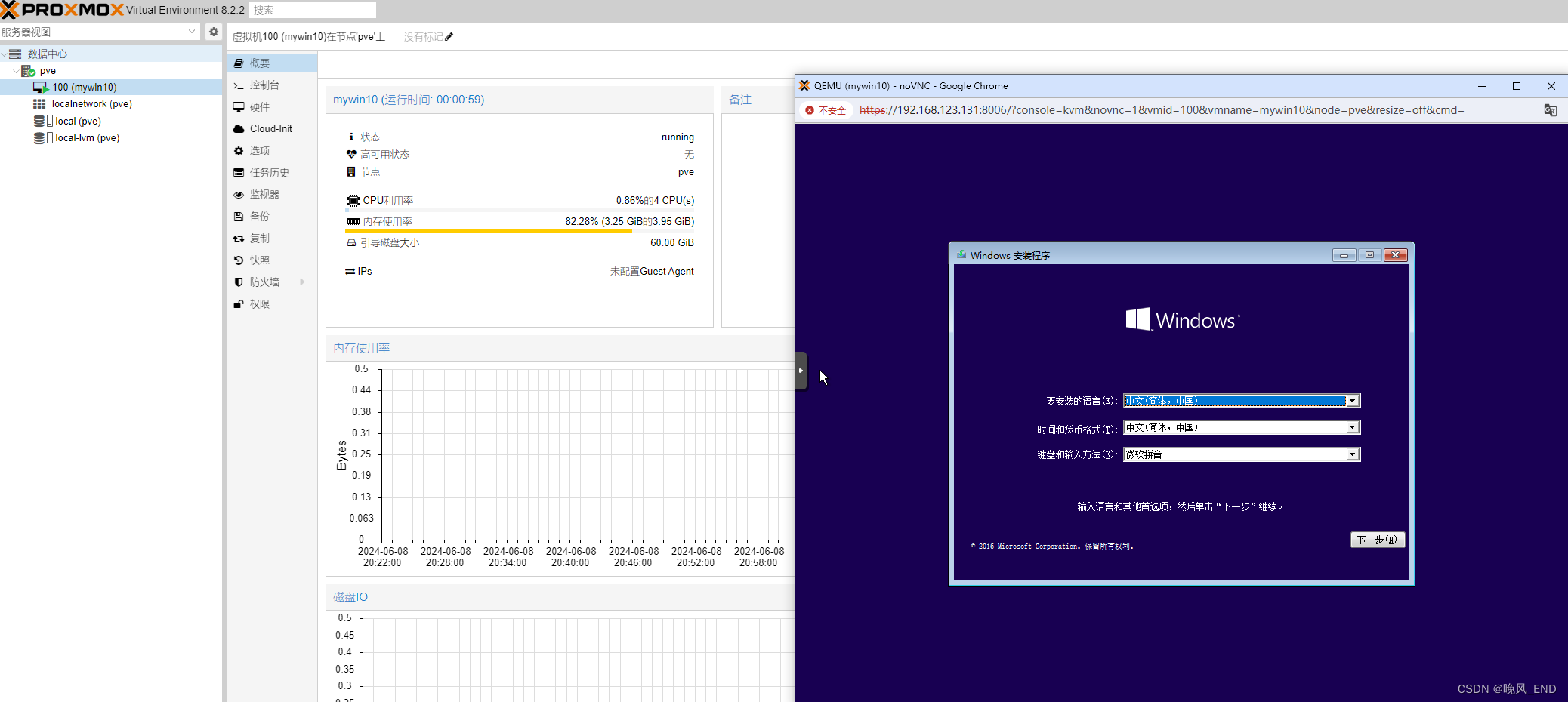Expand the 防火墙 submenu arrow
This screenshot has width=1568, height=702.
click(x=302, y=282)
